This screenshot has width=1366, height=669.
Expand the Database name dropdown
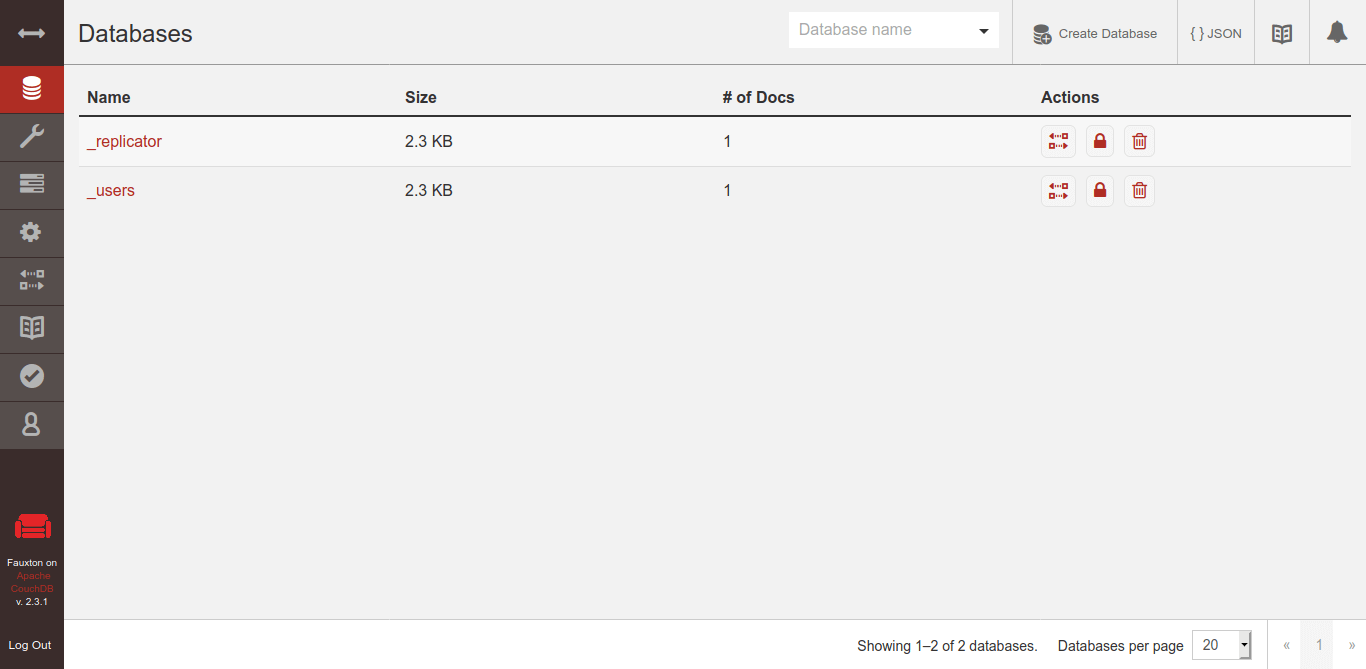pos(983,31)
